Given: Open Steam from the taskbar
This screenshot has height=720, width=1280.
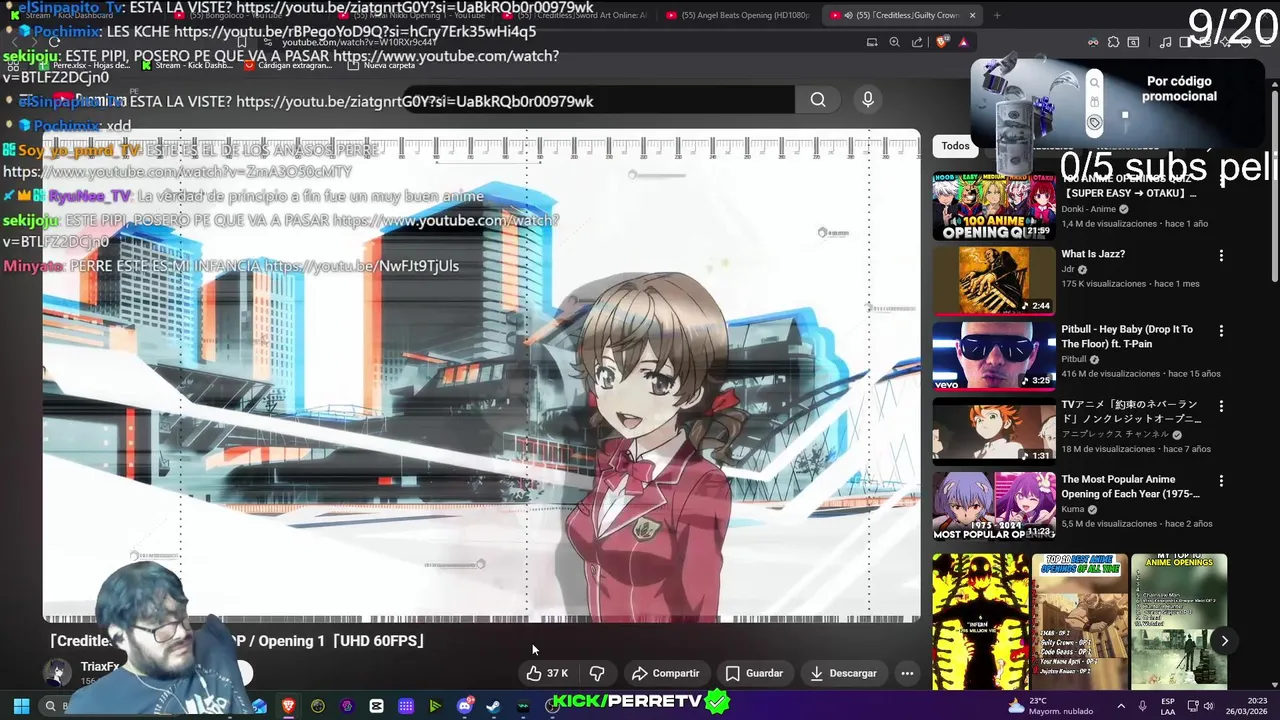Looking at the screenshot, I should [493, 706].
